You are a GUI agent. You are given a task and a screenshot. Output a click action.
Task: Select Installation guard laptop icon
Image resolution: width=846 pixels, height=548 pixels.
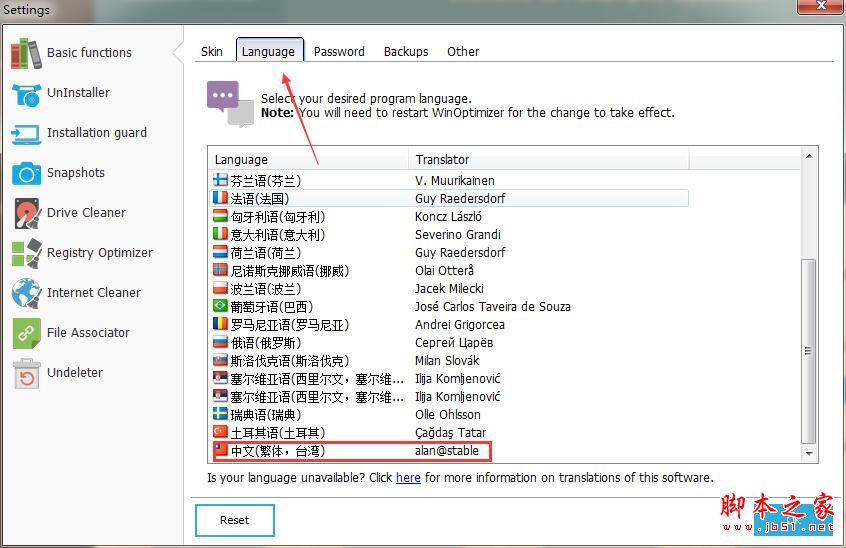point(26,134)
